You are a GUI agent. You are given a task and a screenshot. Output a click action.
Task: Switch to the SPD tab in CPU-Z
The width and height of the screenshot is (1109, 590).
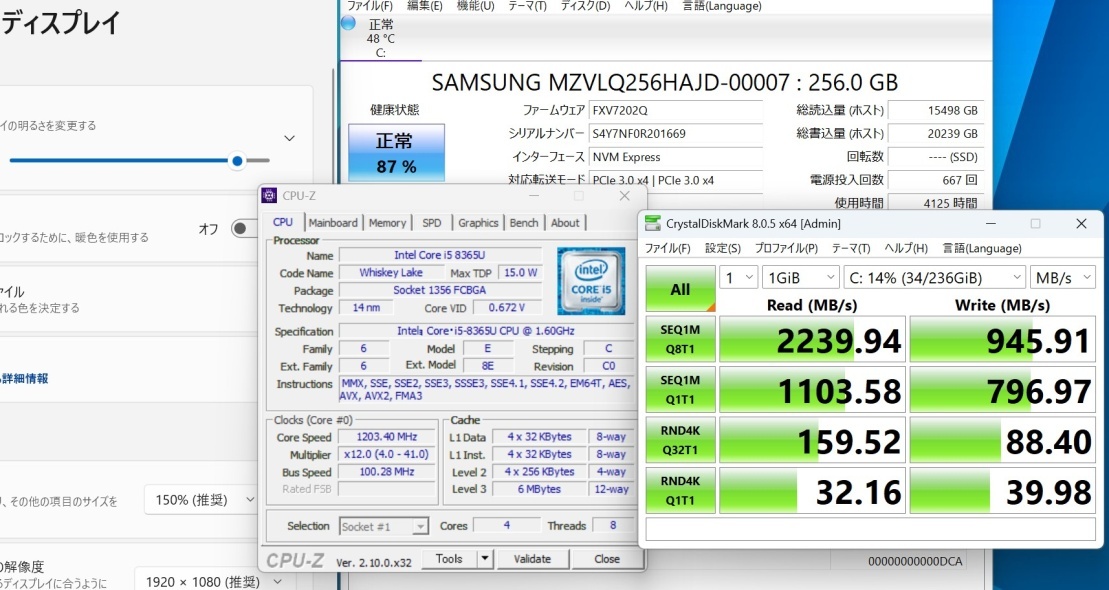click(431, 223)
